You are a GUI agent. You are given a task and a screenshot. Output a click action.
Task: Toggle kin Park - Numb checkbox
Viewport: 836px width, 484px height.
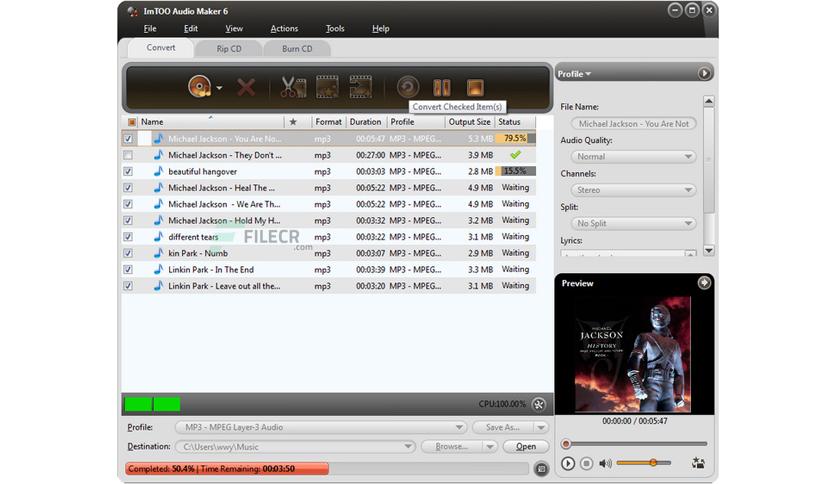tap(128, 253)
